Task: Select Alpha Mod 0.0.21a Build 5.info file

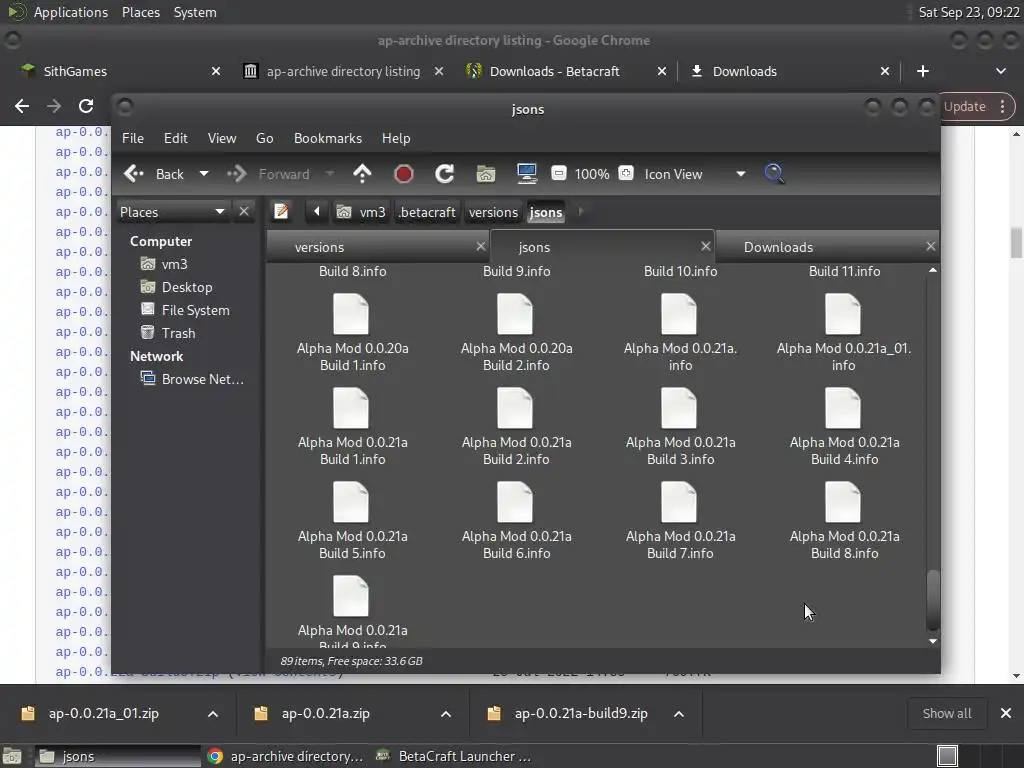Action: tap(352, 521)
